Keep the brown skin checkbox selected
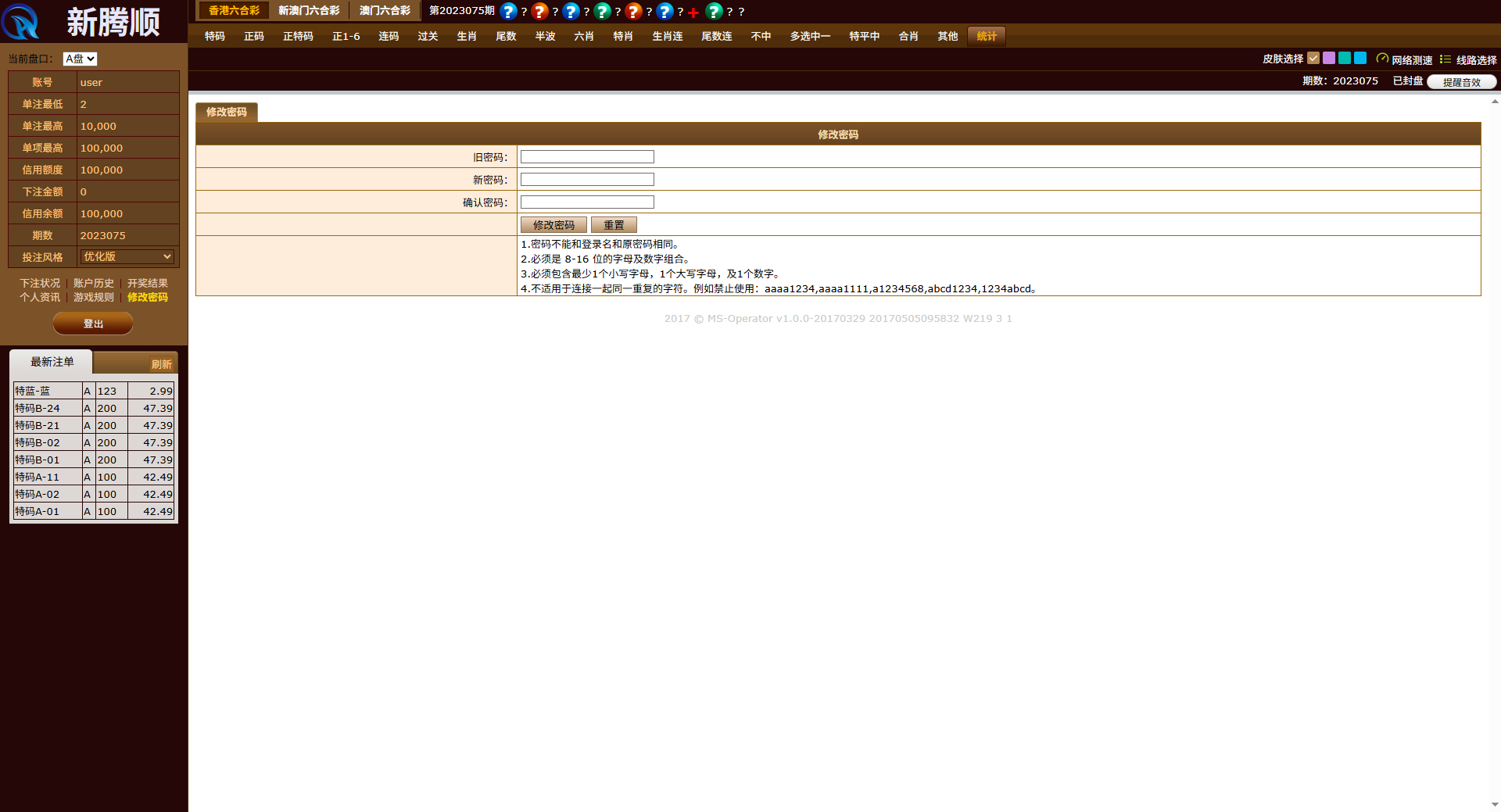The width and height of the screenshot is (1501, 812). tap(1313, 59)
